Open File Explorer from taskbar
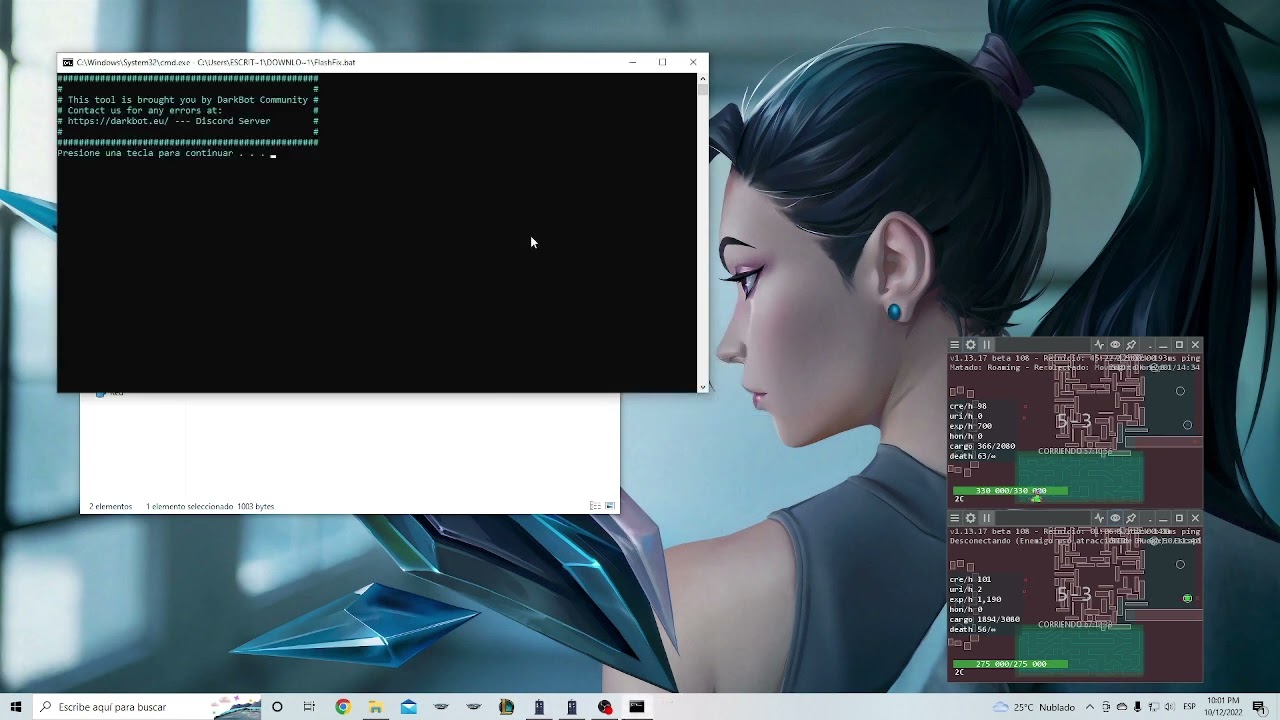The image size is (1280, 720). (x=376, y=707)
